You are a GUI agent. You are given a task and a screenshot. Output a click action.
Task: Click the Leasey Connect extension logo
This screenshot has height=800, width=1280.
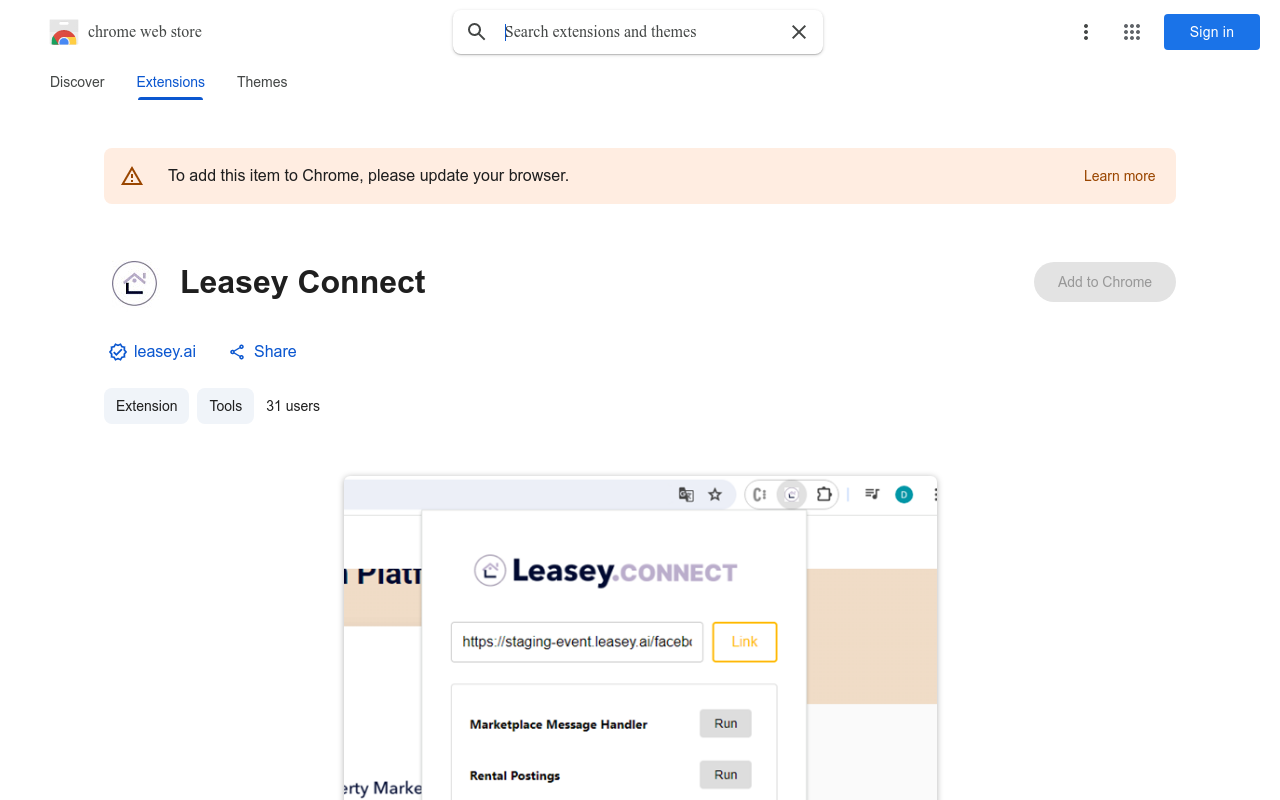tap(134, 283)
